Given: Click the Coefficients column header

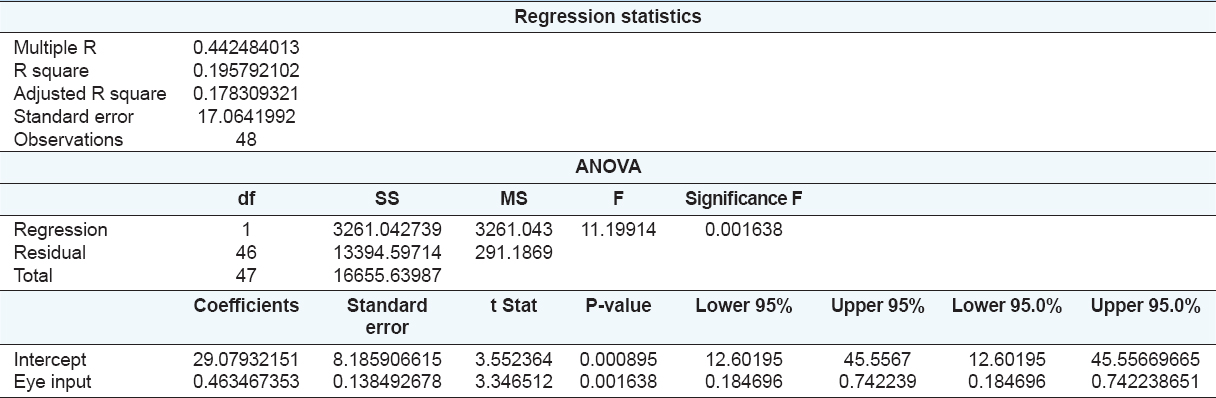Looking at the screenshot, I should click(x=246, y=306).
